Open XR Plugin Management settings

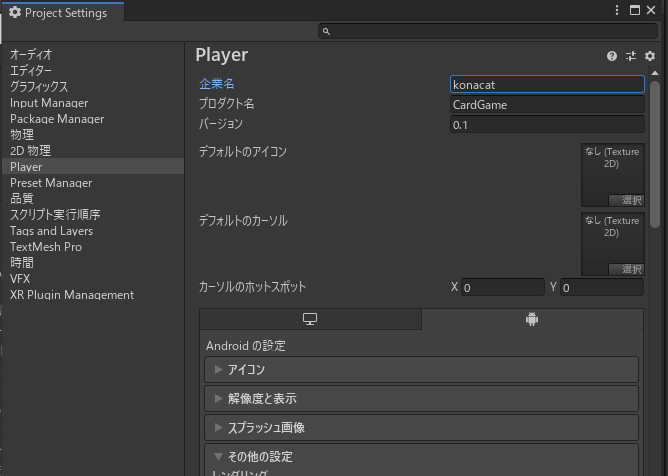[93, 295]
